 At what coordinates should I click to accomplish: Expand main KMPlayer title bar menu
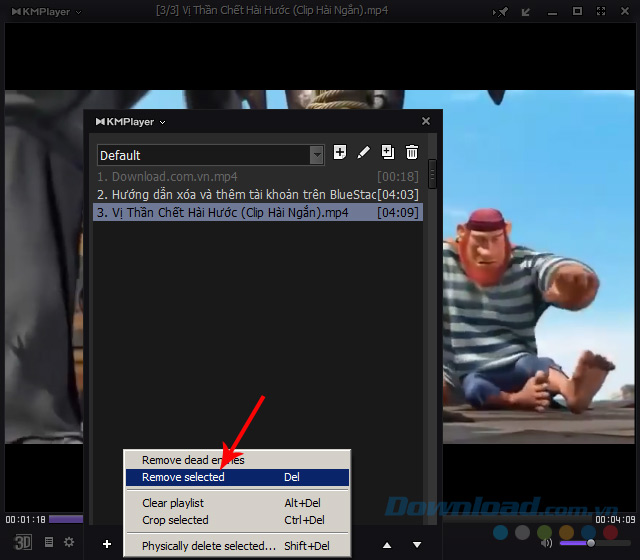tap(45, 11)
